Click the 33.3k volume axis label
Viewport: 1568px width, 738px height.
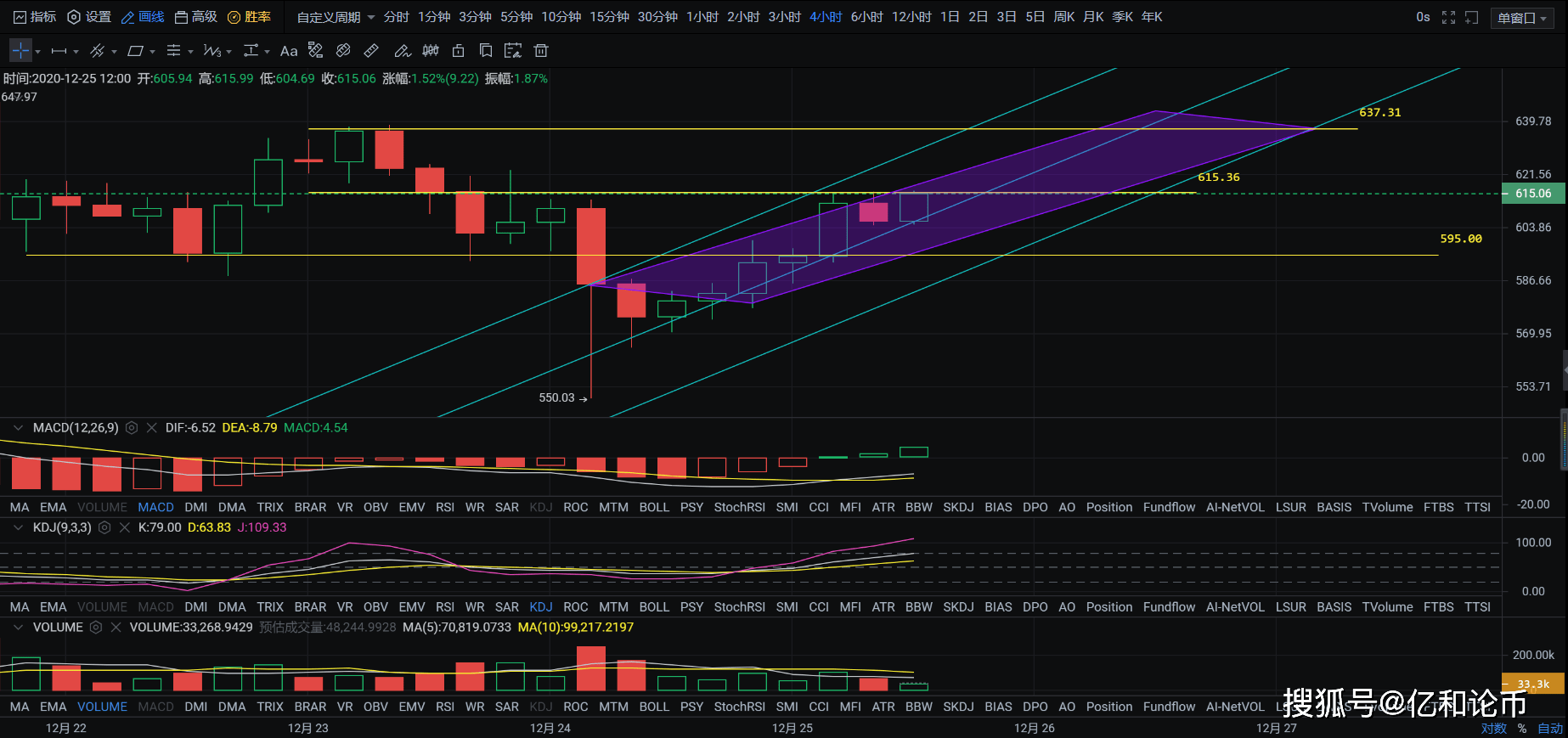tap(1533, 684)
